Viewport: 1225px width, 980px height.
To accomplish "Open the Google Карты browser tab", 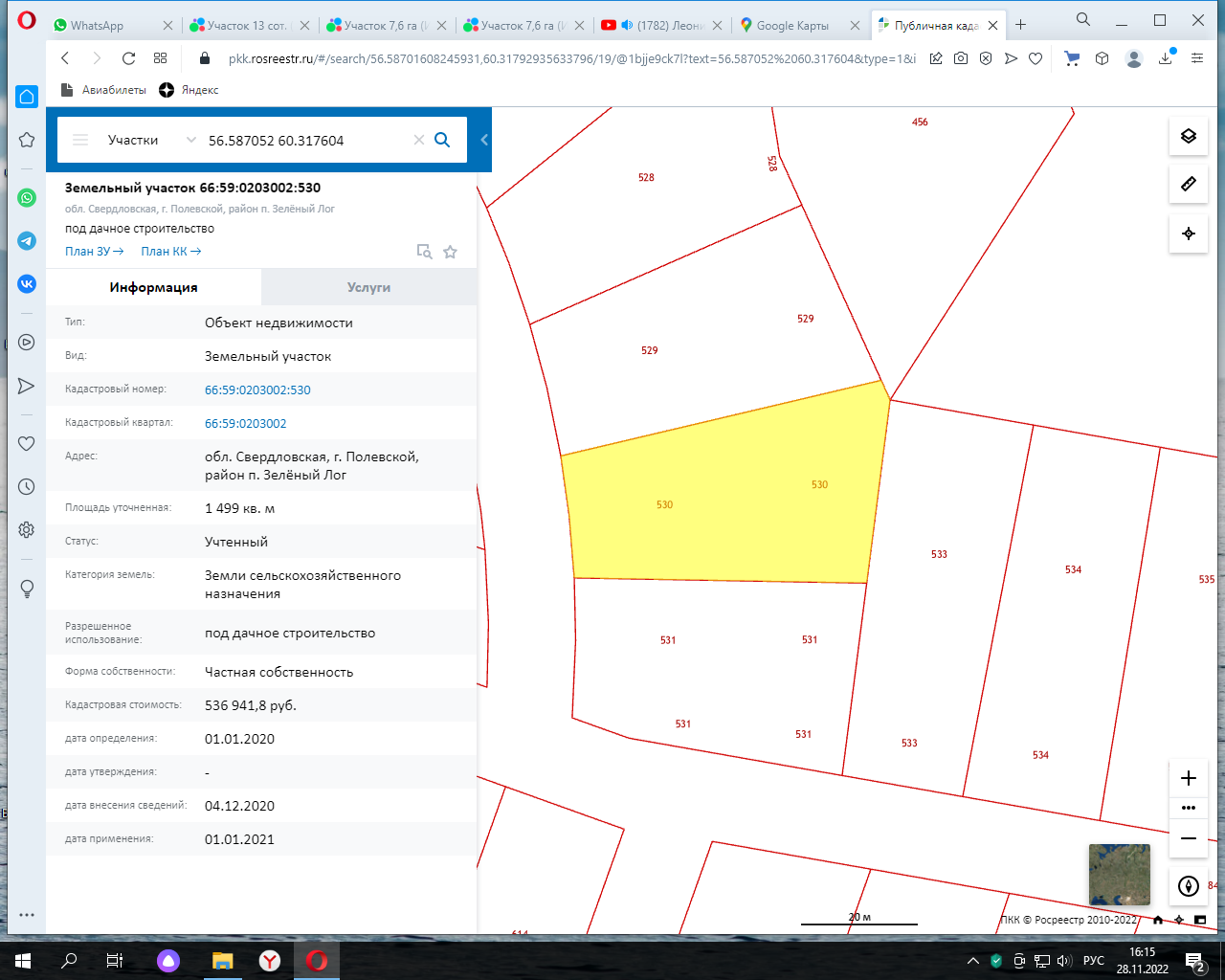I will pyautogui.click(x=791, y=25).
